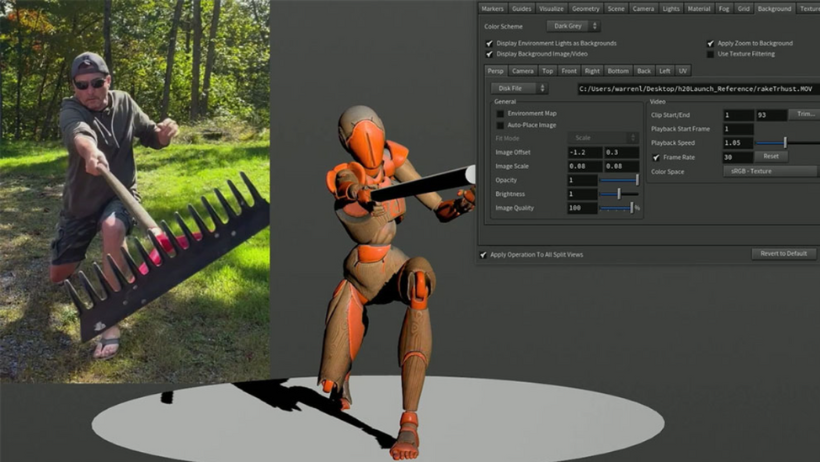Click the Trim button
820x462 pixels.
[805, 115]
